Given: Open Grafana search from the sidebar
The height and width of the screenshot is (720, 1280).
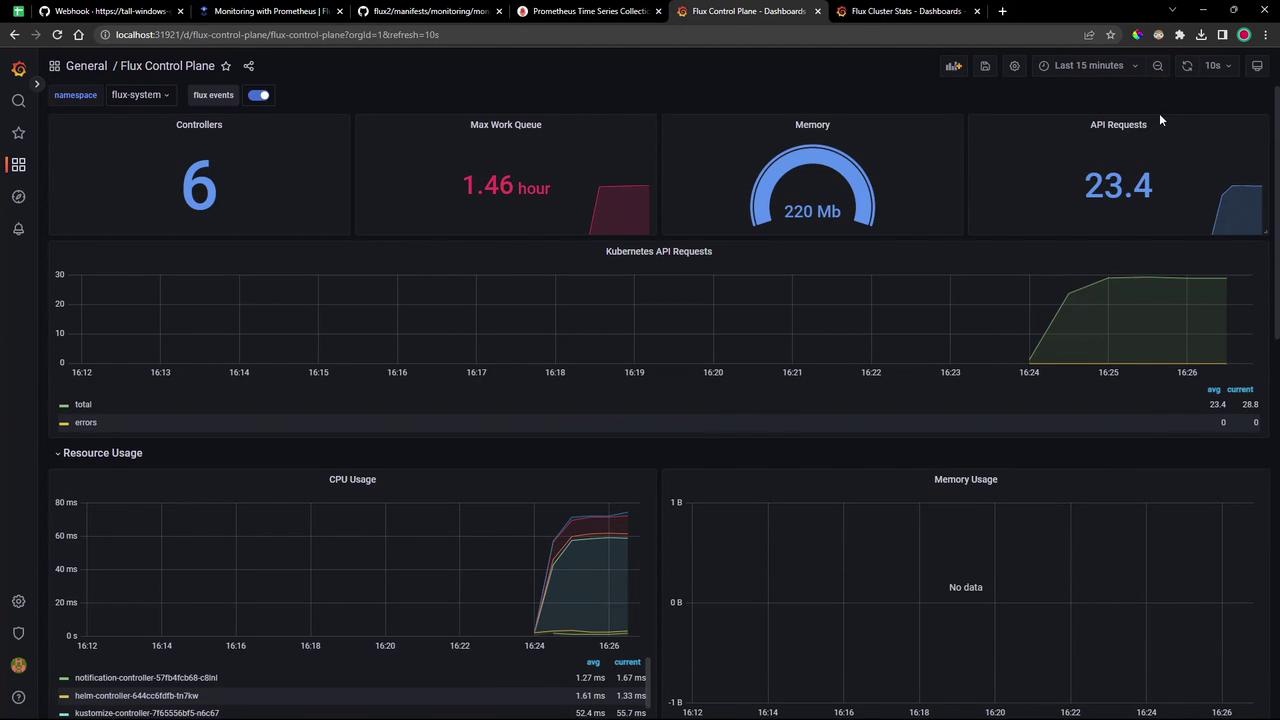Looking at the screenshot, I should (18, 101).
